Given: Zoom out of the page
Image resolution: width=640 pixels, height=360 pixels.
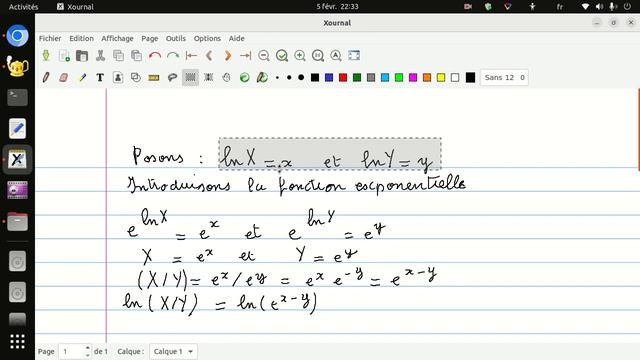Looking at the screenshot, I should click(264, 56).
